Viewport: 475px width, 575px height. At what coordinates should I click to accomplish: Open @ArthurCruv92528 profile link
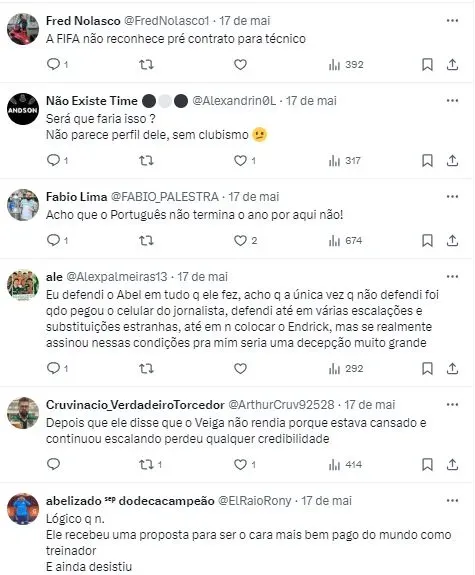tap(281, 405)
